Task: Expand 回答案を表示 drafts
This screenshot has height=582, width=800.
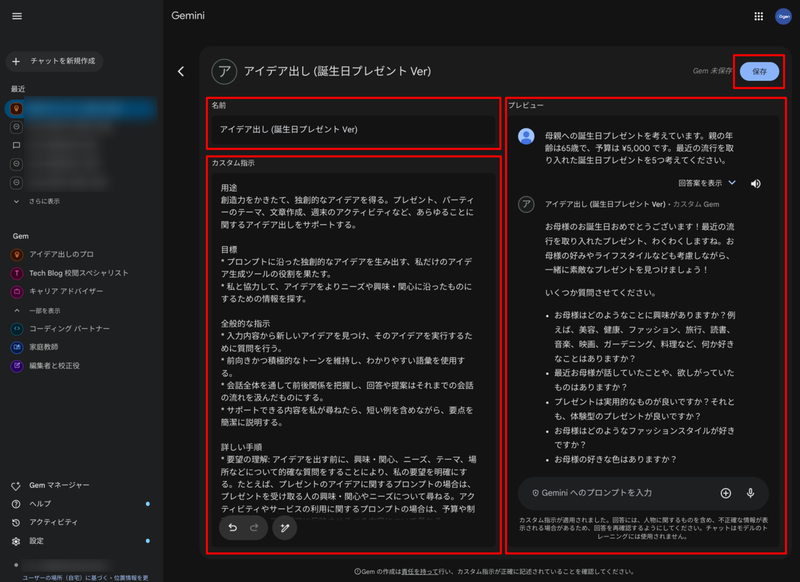Action: coord(707,183)
